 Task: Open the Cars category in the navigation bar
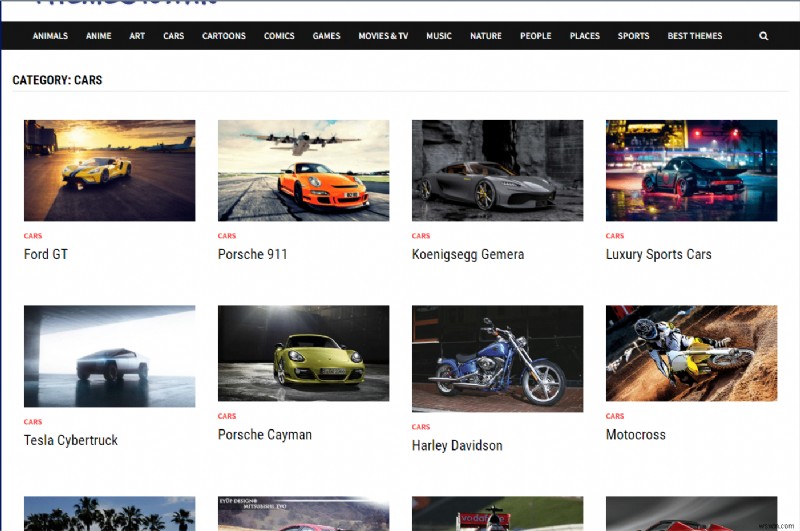pyautogui.click(x=173, y=36)
